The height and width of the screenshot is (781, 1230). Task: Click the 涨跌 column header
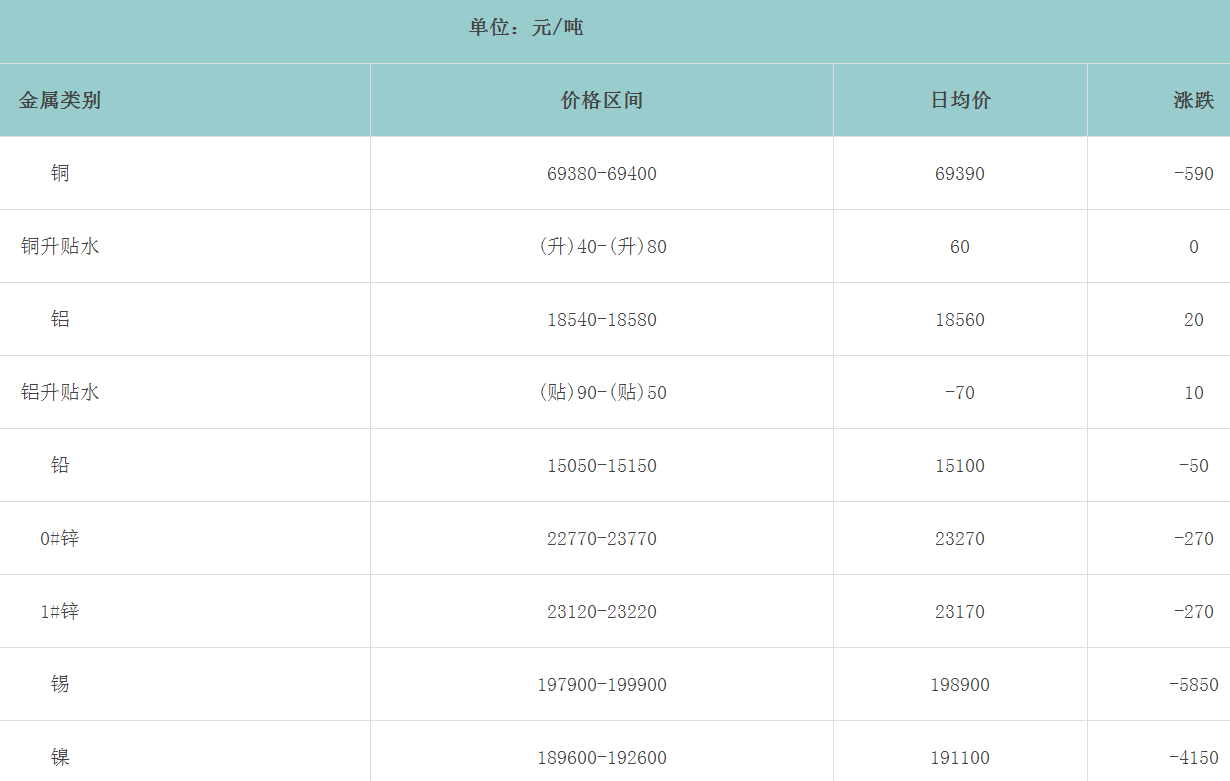coord(1193,100)
